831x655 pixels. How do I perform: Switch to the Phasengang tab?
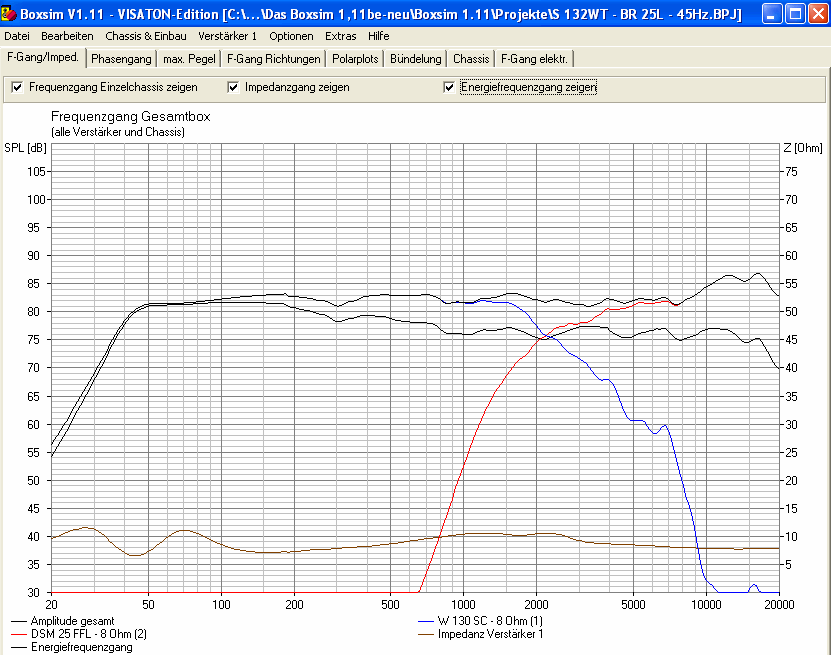(x=121, y=59)
